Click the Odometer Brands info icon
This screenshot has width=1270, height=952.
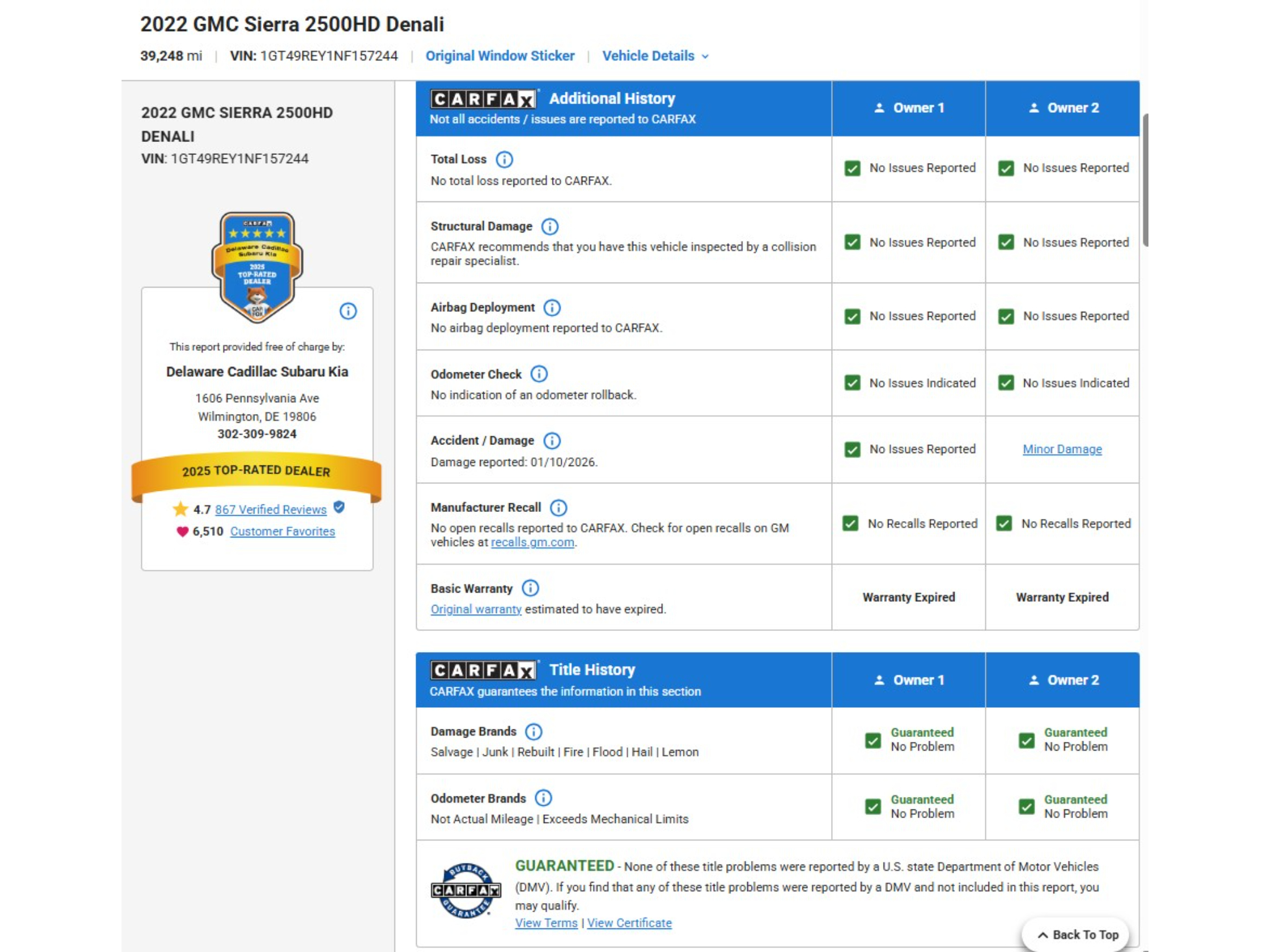pos(543,798)
